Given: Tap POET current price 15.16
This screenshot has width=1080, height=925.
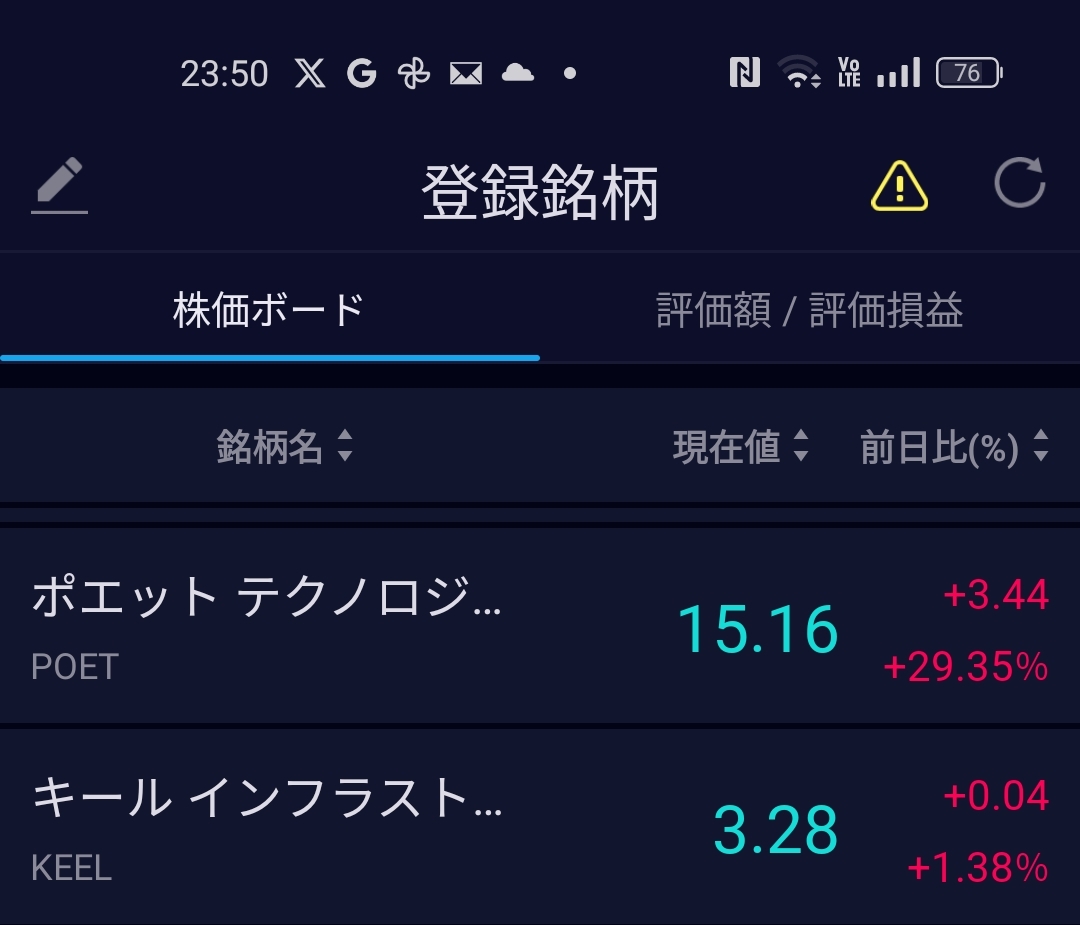Looking at the screenshot, I should coord(757,630).
